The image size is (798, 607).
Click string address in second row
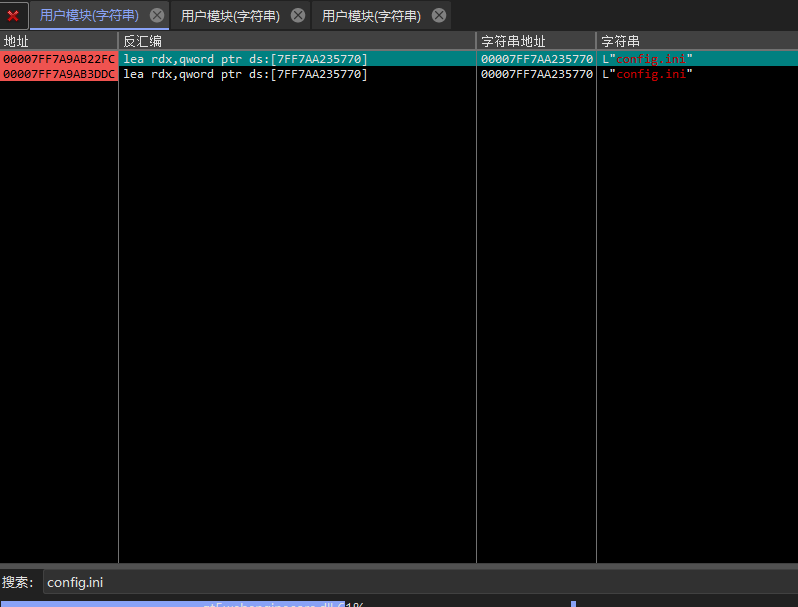(x=536, y=74)
